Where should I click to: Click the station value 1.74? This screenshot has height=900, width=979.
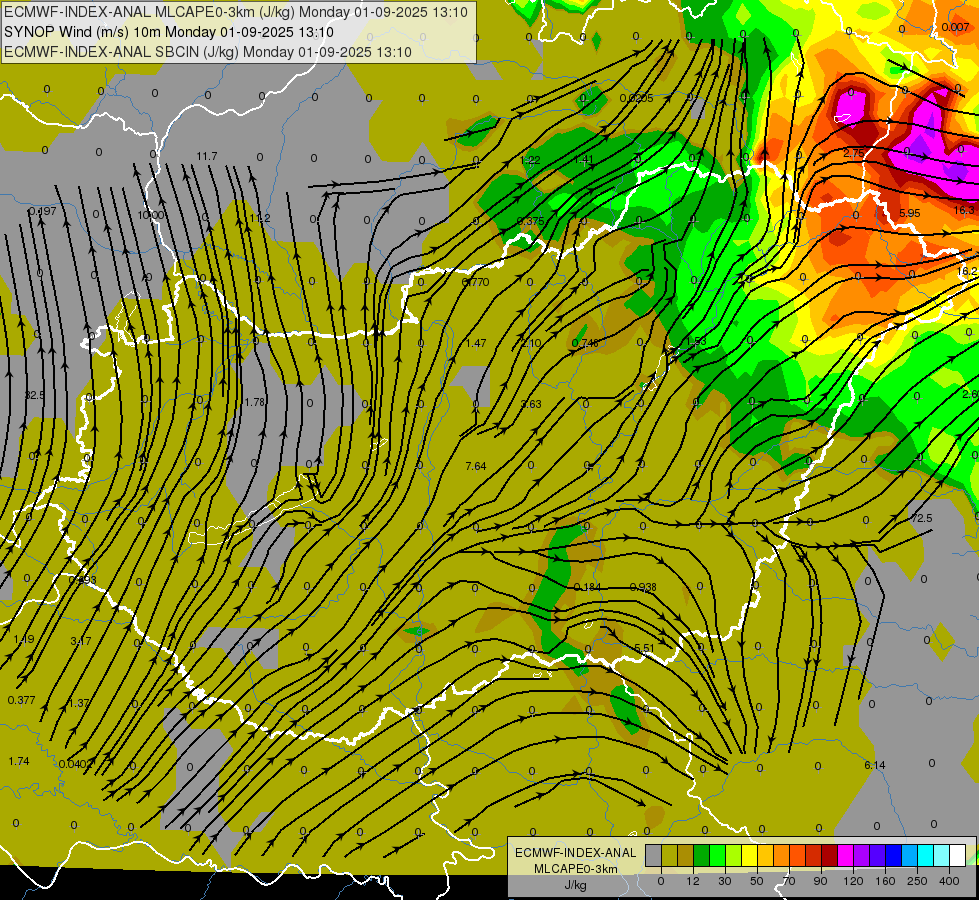[x=19, y=761]
